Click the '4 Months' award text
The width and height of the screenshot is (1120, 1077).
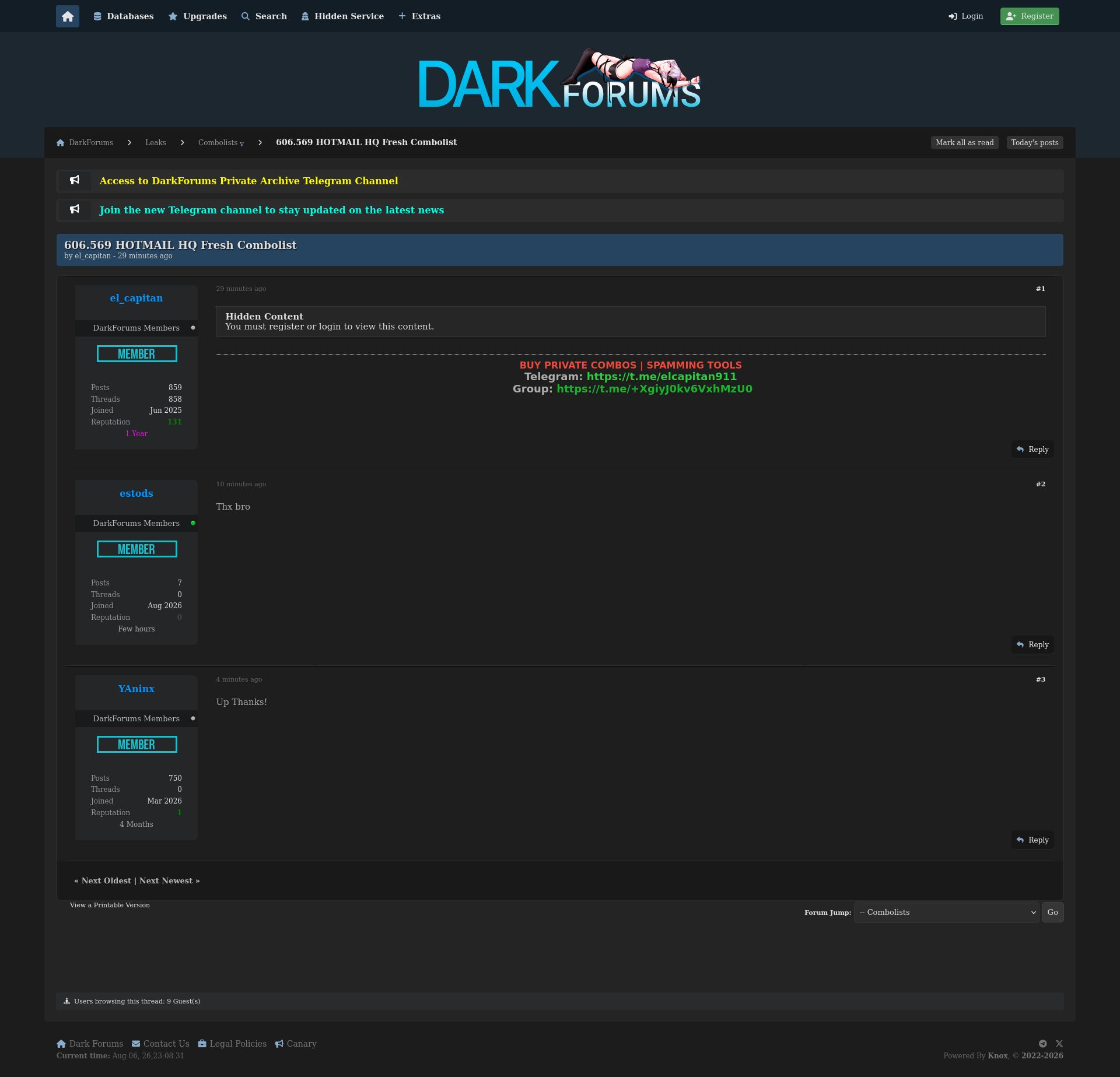tap(136, 825)
